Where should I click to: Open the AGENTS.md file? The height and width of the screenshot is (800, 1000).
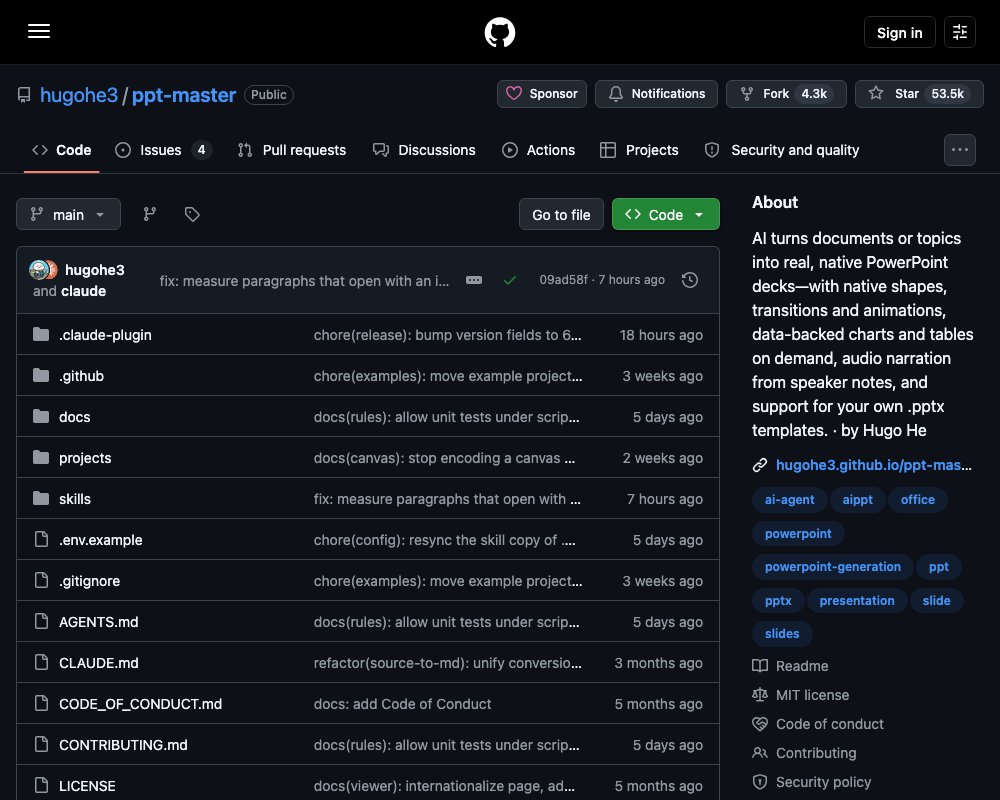point(99,622)
